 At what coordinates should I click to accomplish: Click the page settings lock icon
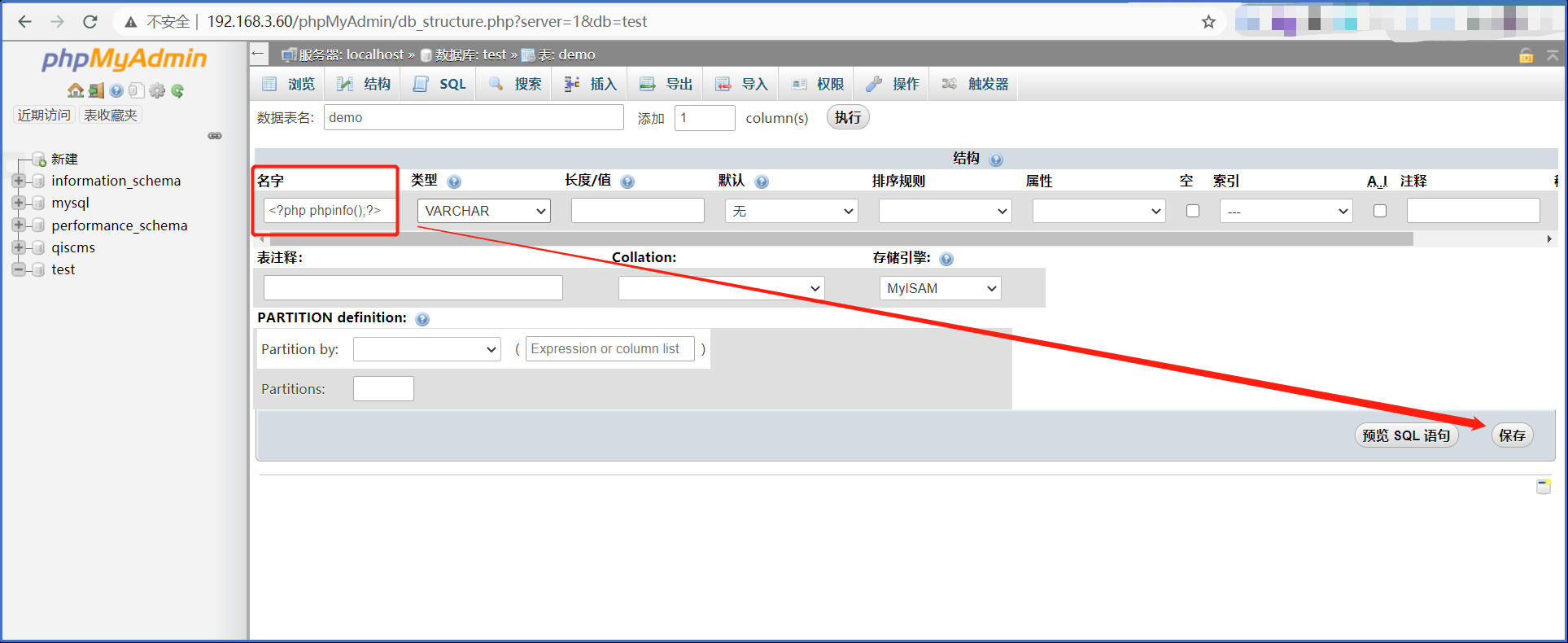(1527, 55)
